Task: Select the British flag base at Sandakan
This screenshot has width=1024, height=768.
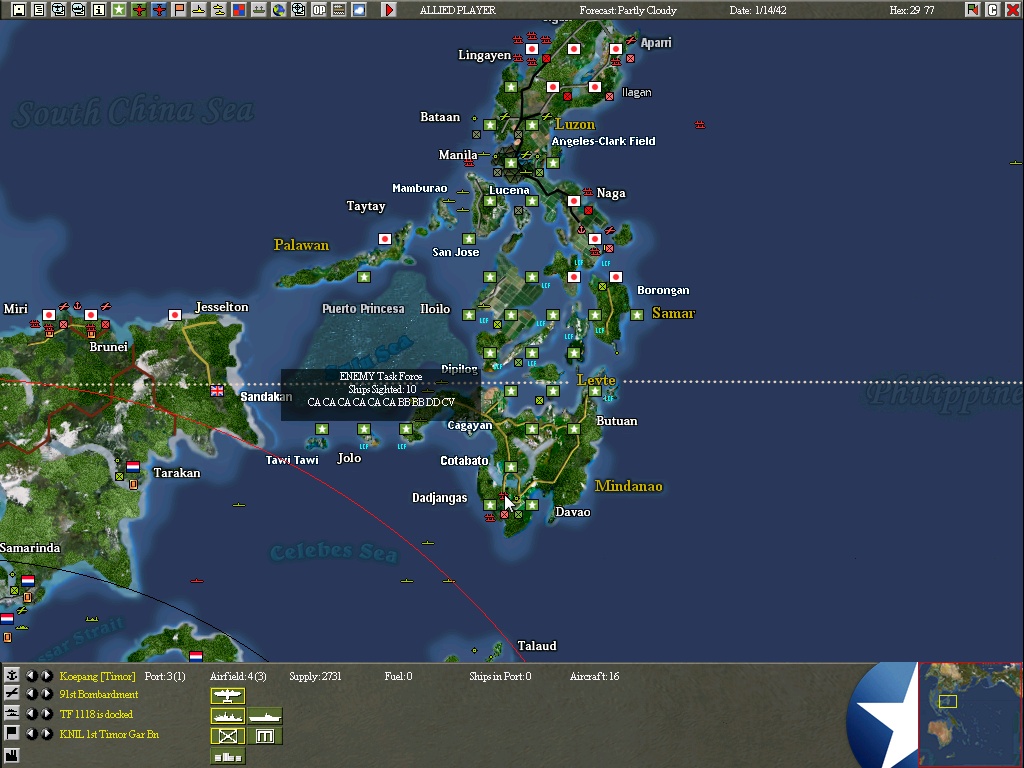Action: (x=217, y=391)
